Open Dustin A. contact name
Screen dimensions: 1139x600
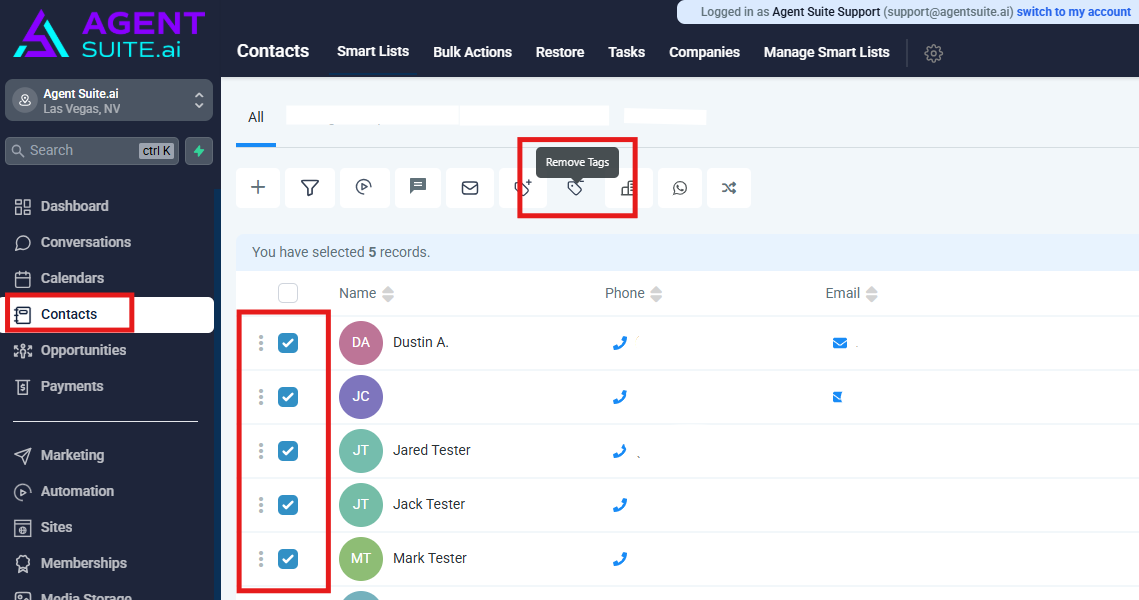[x=421, y=342]
